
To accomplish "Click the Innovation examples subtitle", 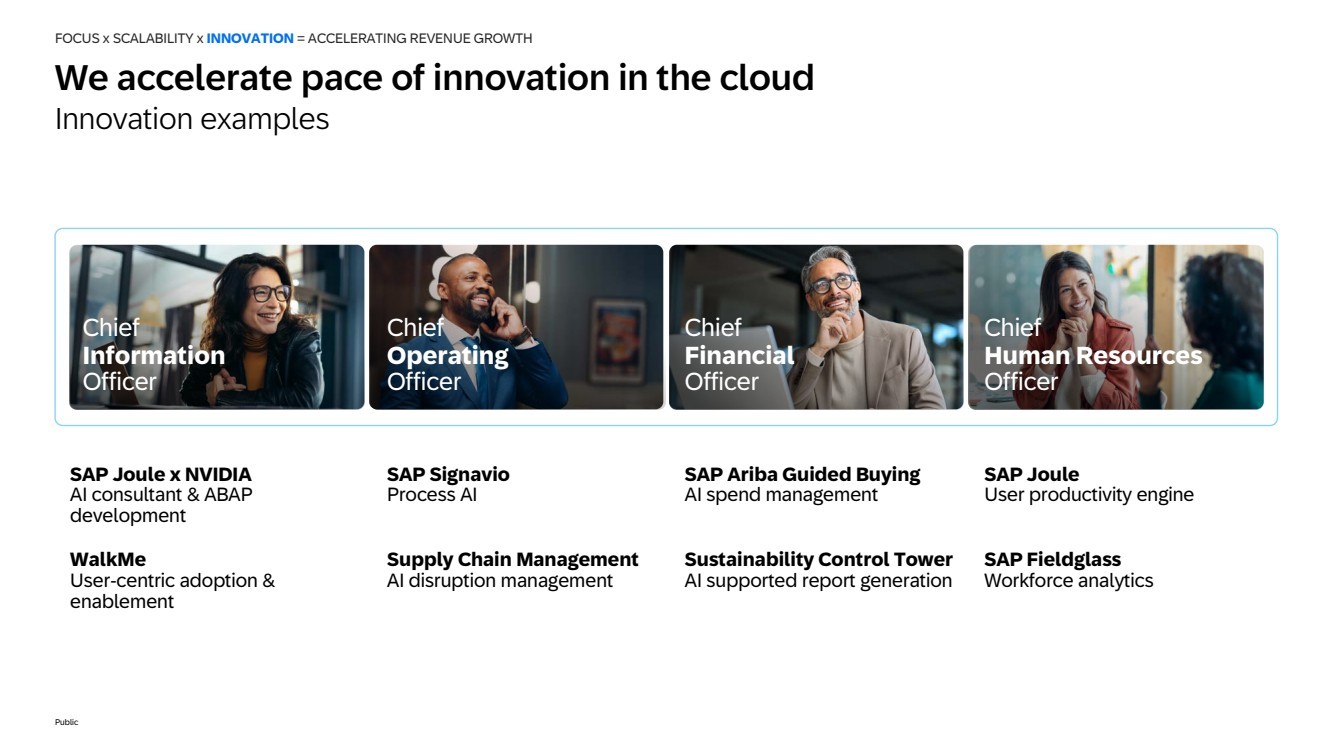I will [192, 119].
